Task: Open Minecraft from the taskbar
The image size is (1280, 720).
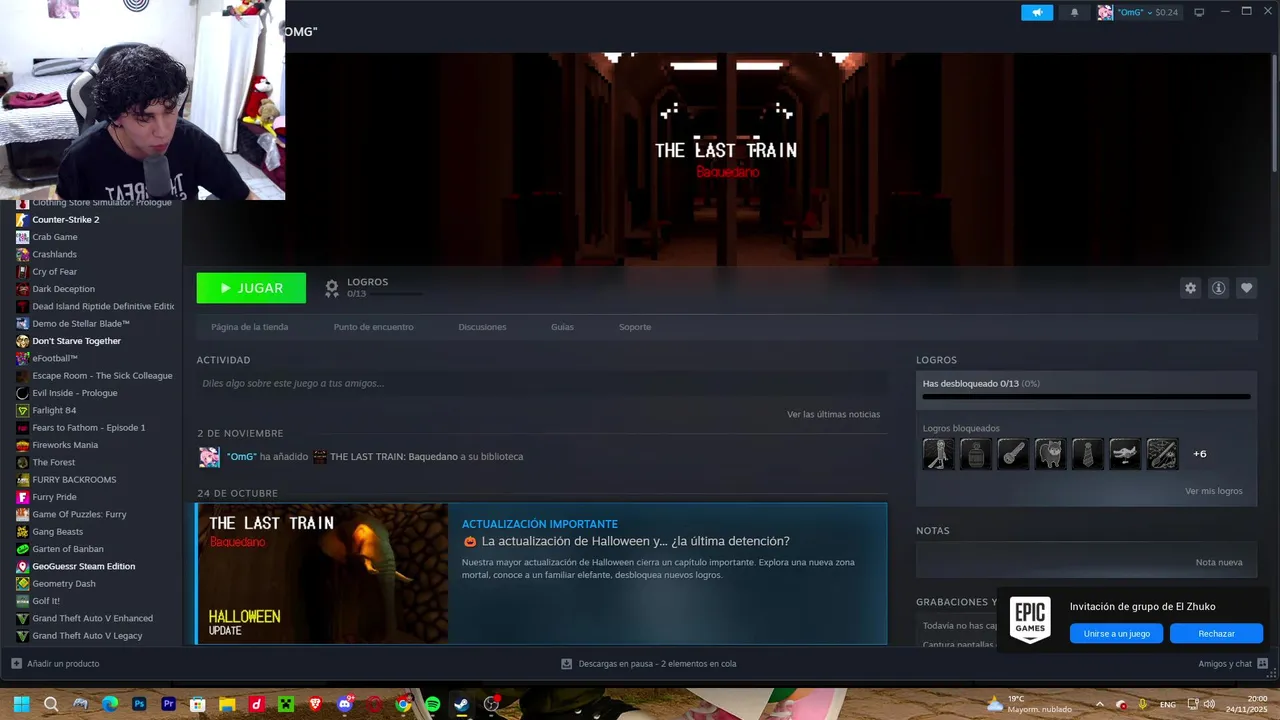Action: tap(286, 704)
